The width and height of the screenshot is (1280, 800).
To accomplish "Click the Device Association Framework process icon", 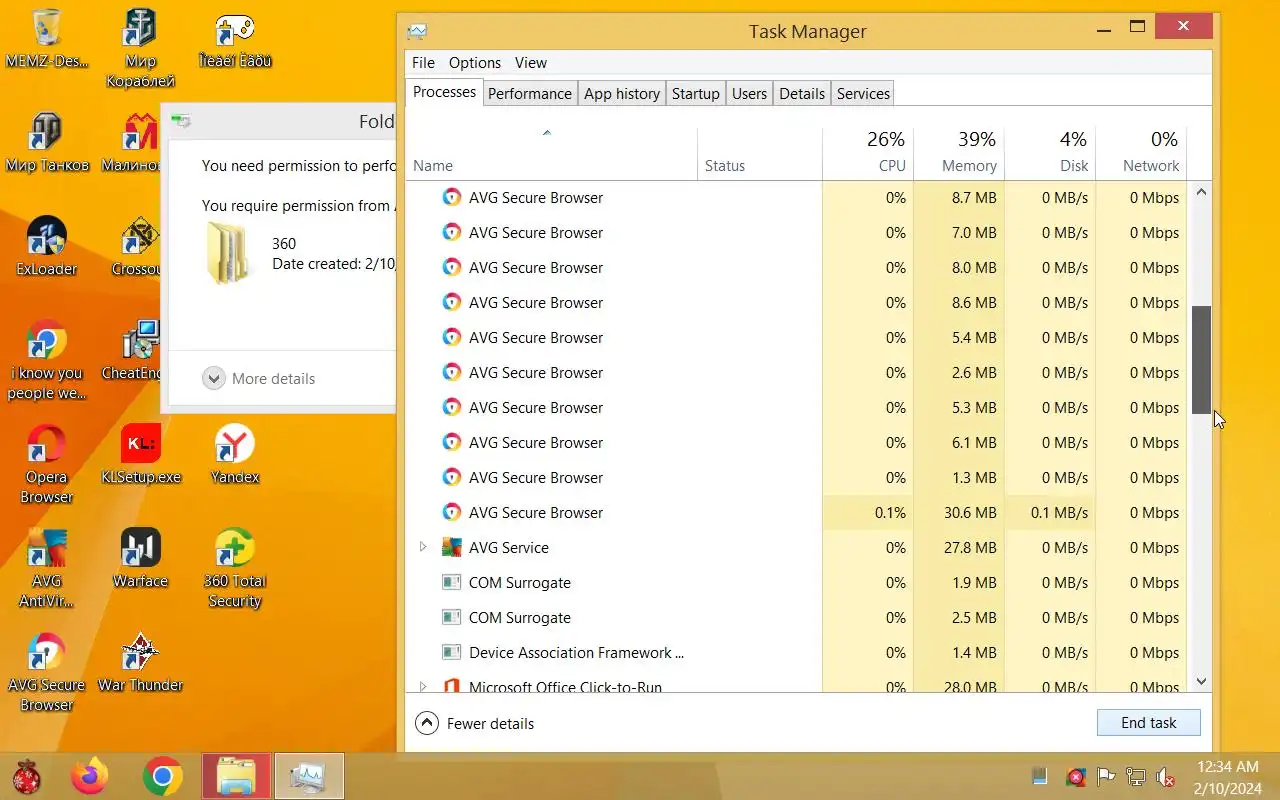I will click(x=452, y=653).
